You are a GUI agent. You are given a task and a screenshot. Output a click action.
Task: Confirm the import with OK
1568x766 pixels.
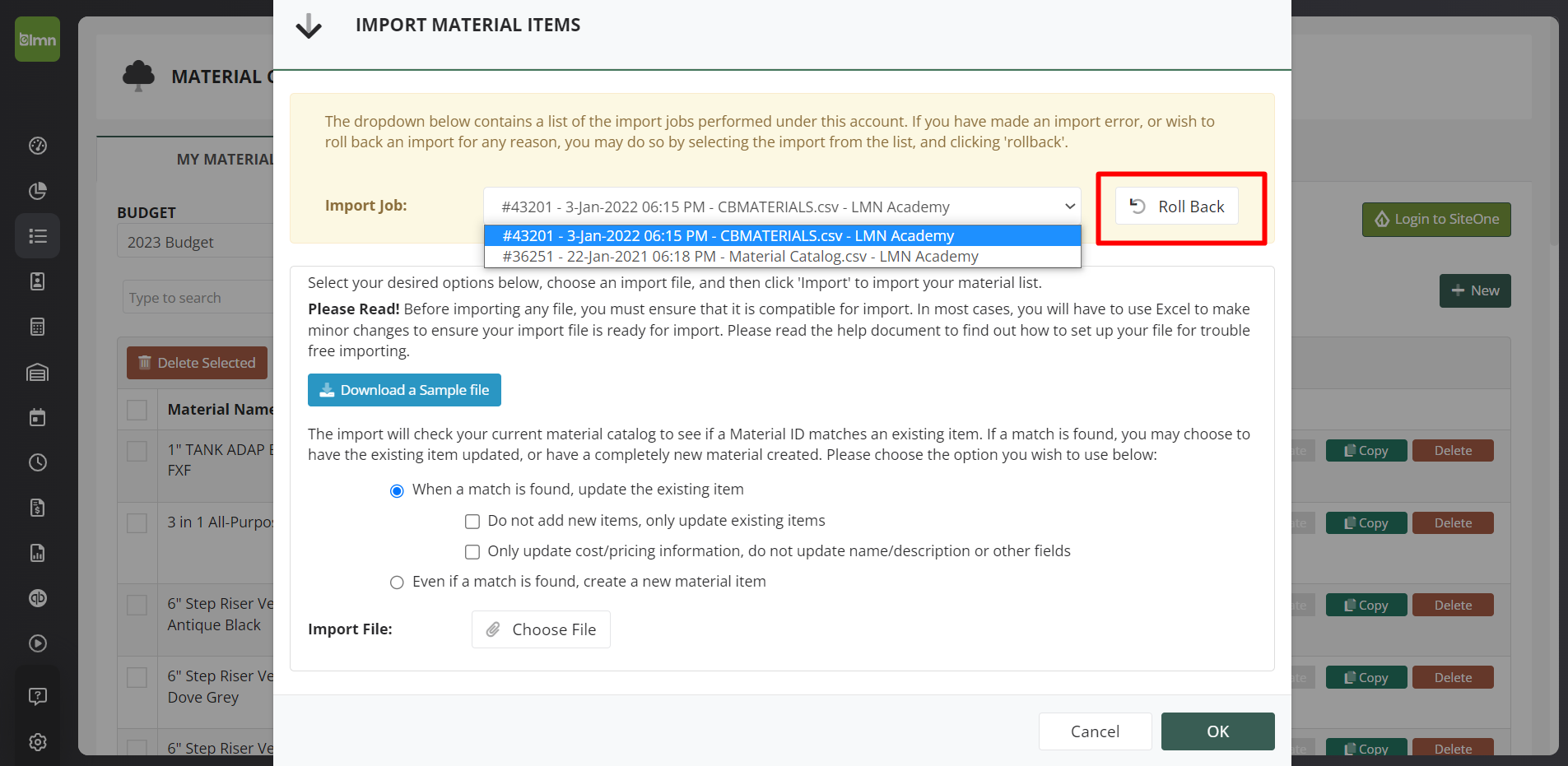click(x=1218, y=731)
